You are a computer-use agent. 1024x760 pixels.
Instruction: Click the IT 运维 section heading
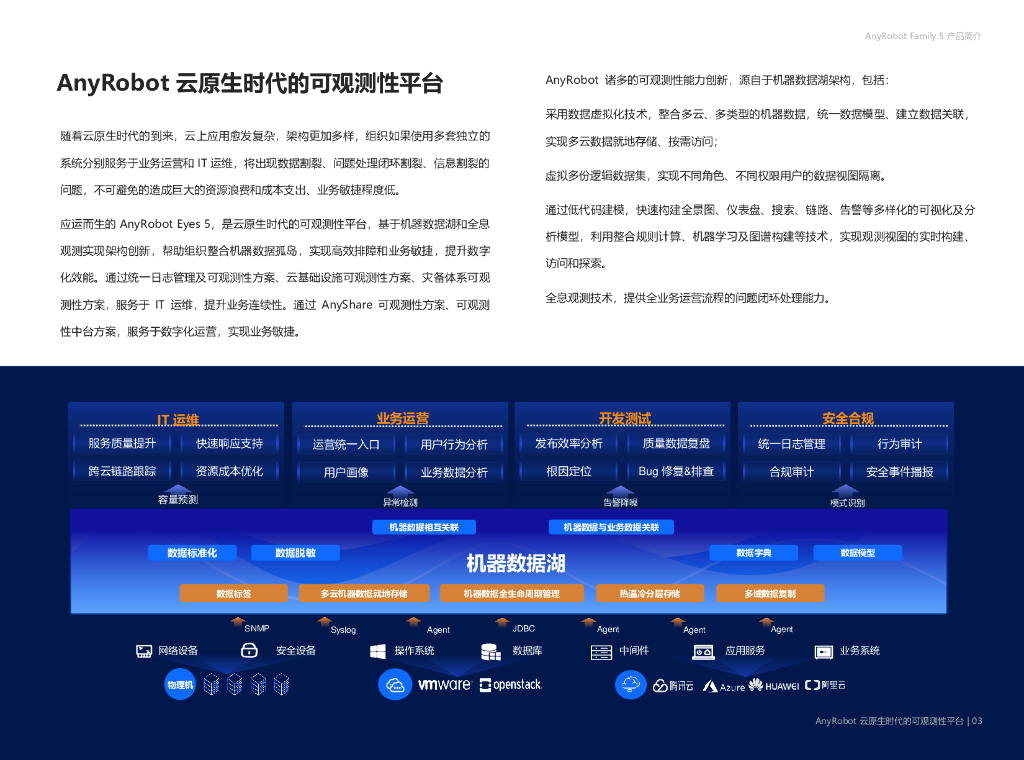(178, 420)
